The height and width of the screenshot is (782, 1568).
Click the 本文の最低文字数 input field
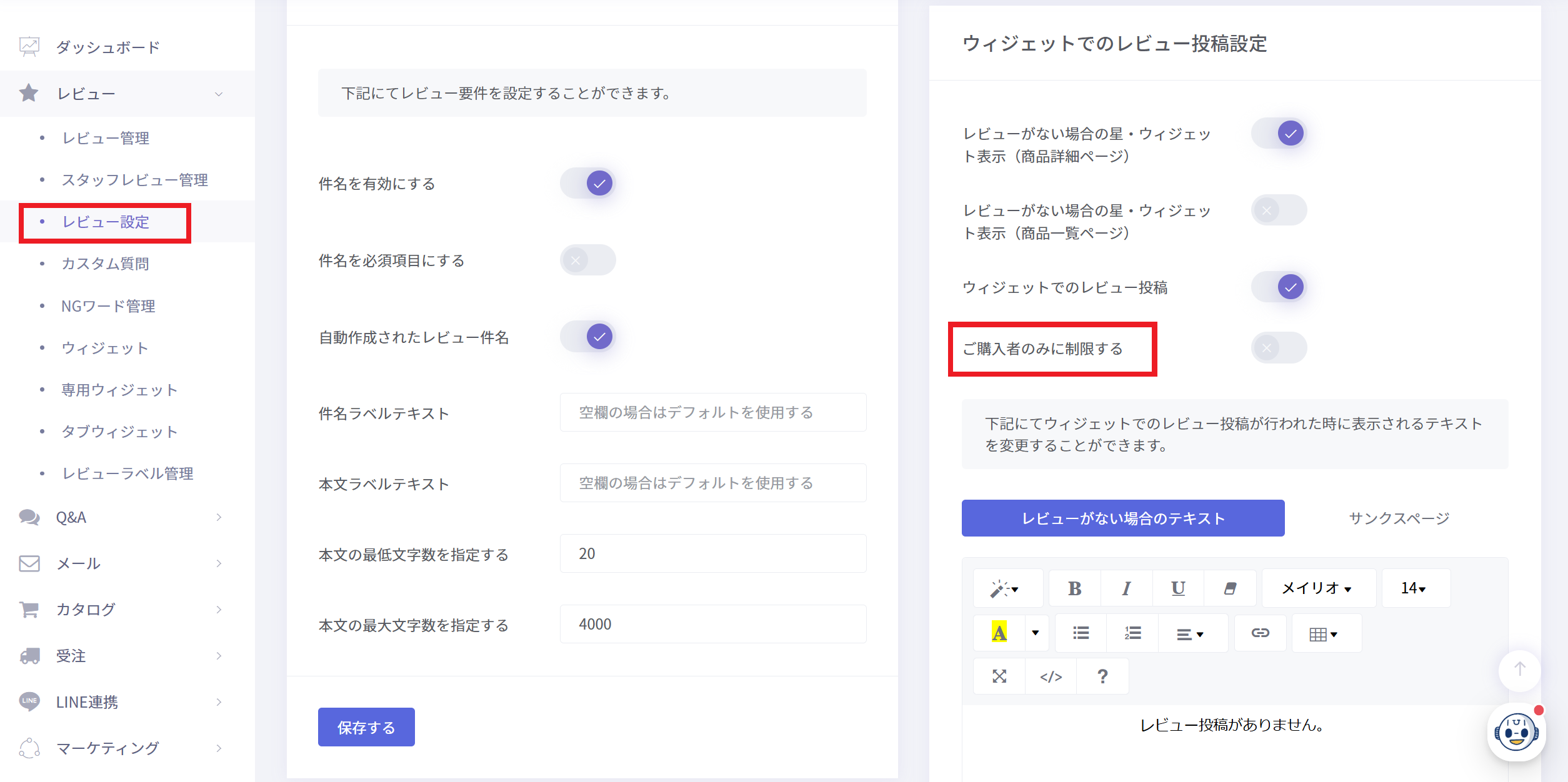[712, 554]
